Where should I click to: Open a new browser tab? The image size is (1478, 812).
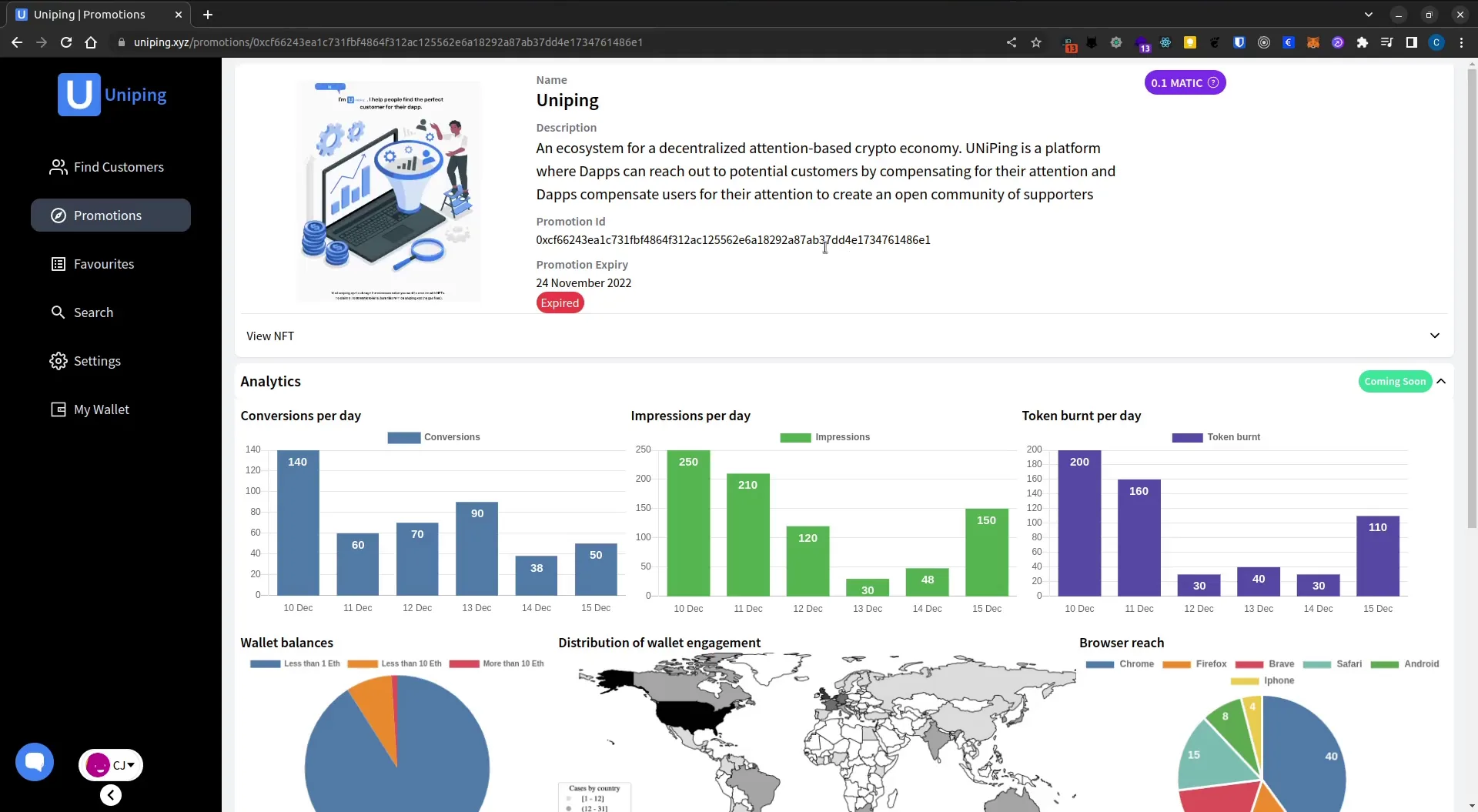[x=208, y=15]
